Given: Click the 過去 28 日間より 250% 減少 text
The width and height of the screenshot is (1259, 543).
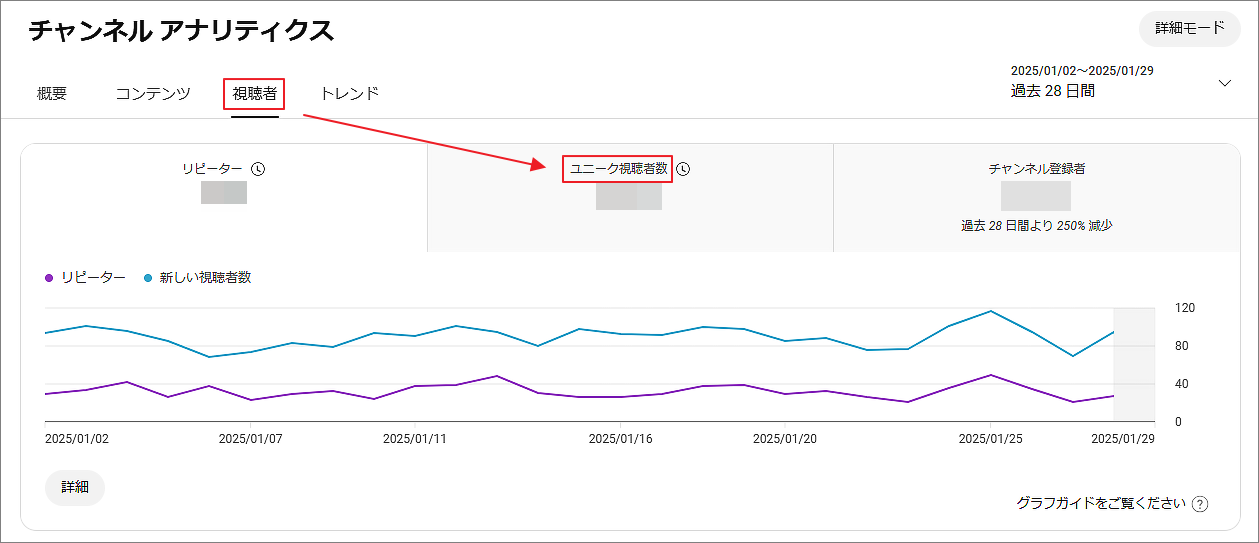Looking at the screenshot, I should 1037,226.
